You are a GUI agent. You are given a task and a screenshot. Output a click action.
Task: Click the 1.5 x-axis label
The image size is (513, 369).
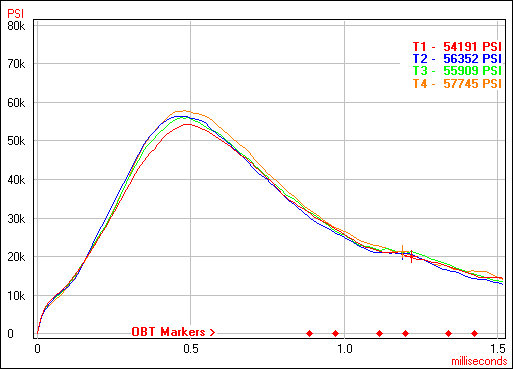tap(498, 349)
